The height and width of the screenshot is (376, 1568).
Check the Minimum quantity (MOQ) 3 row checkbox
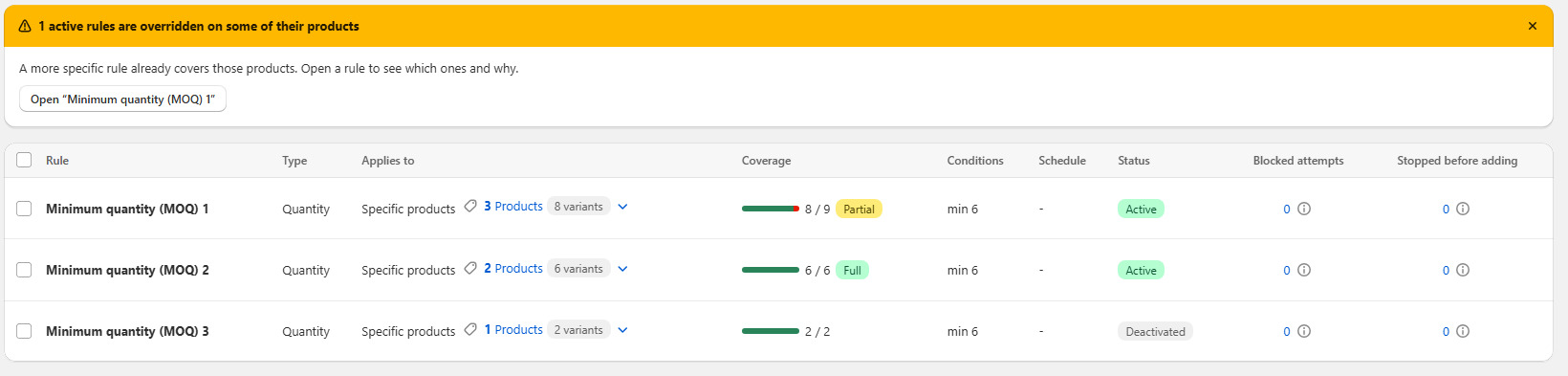[24, 331]
